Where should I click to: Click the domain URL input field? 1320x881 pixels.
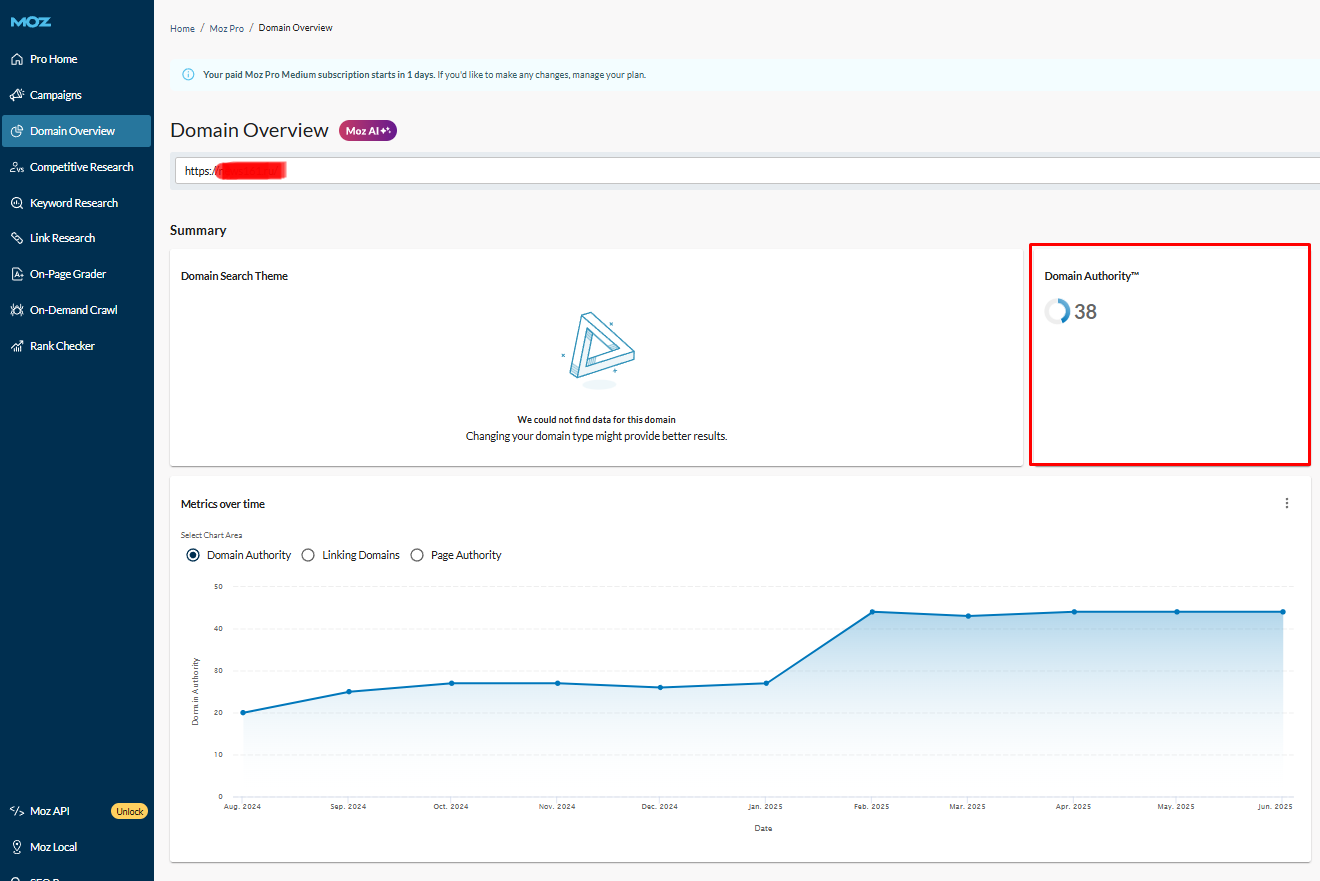point(750,171)
